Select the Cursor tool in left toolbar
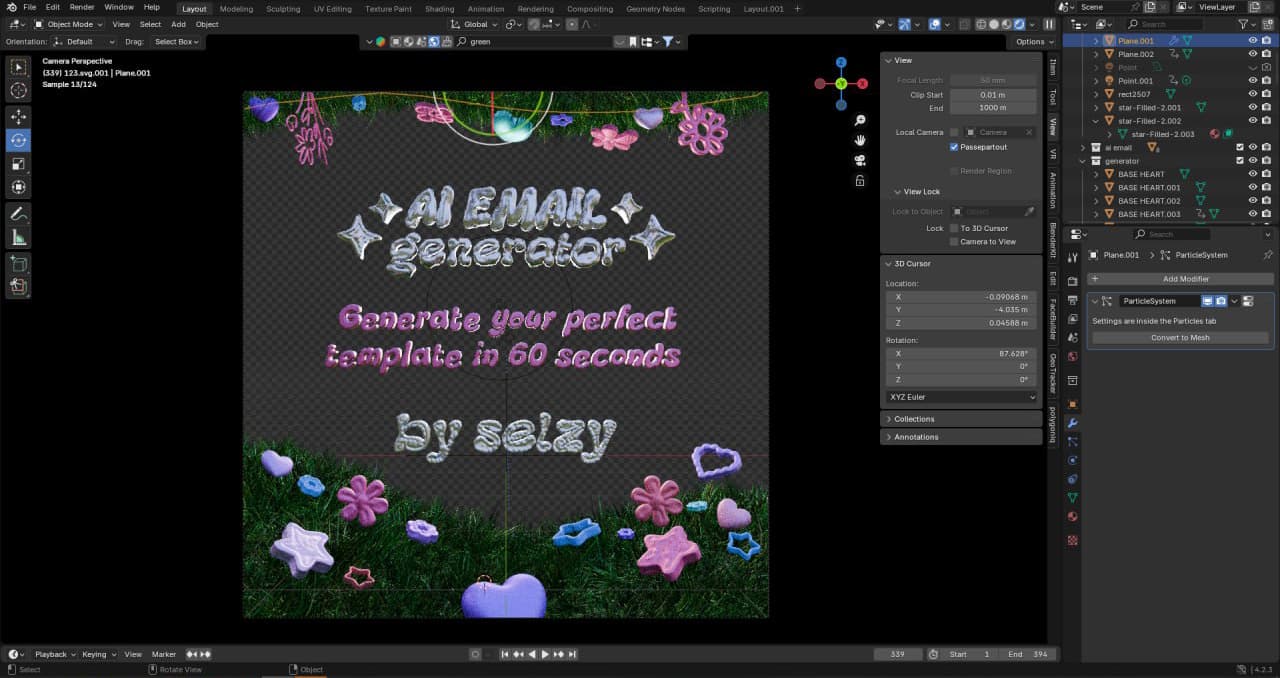This screenshot has height=678, width=1280. [x=18, y=91]
